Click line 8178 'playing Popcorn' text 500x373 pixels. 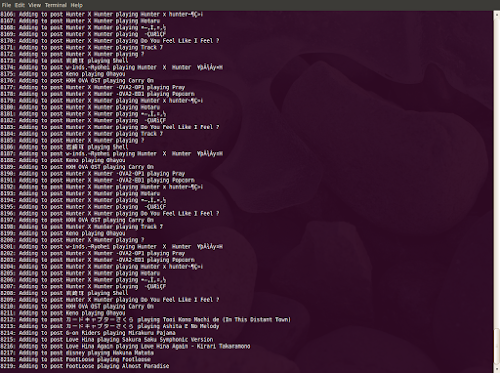point(171,94)
